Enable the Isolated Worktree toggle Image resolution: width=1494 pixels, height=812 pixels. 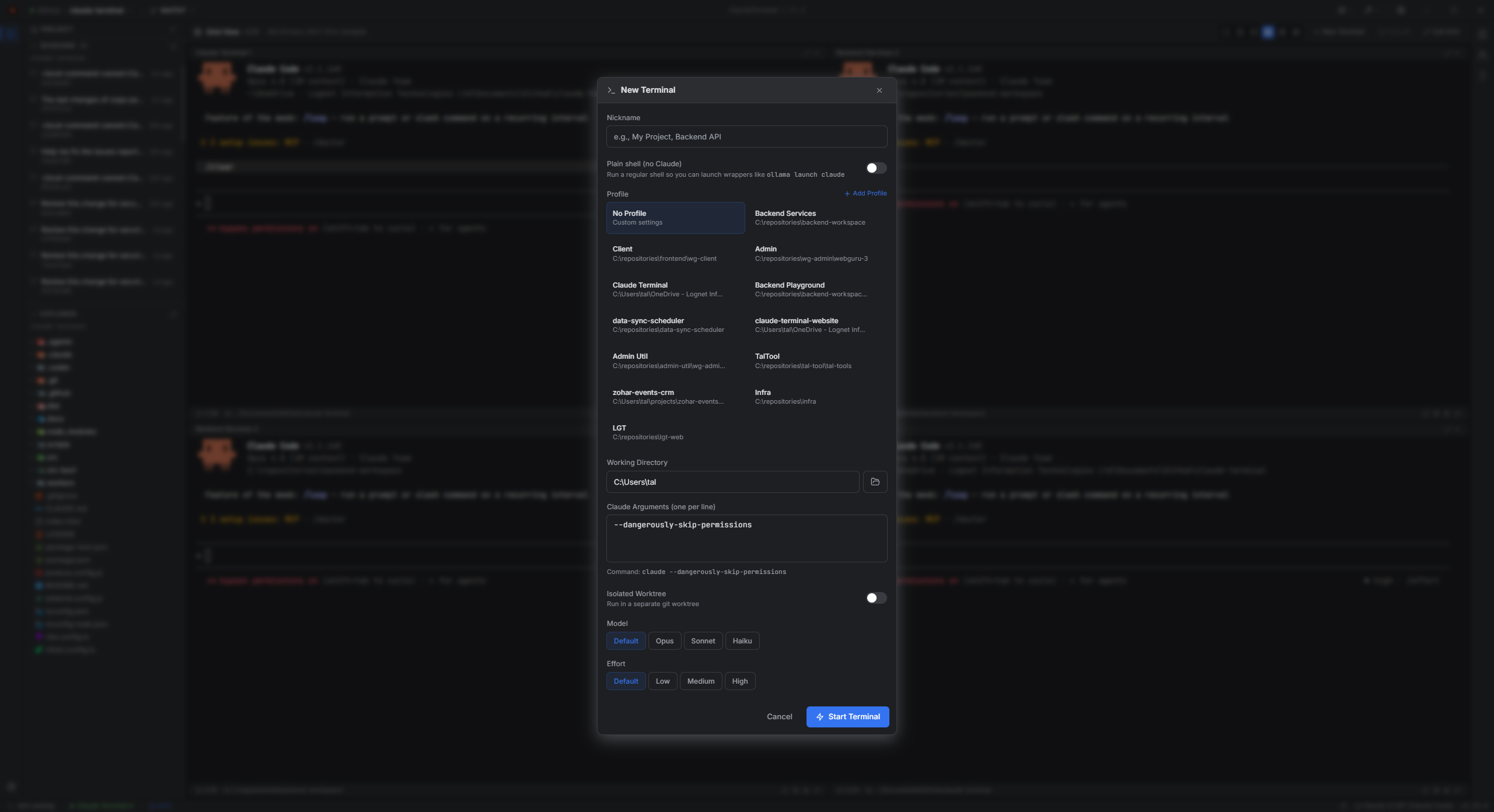(876, 598)
